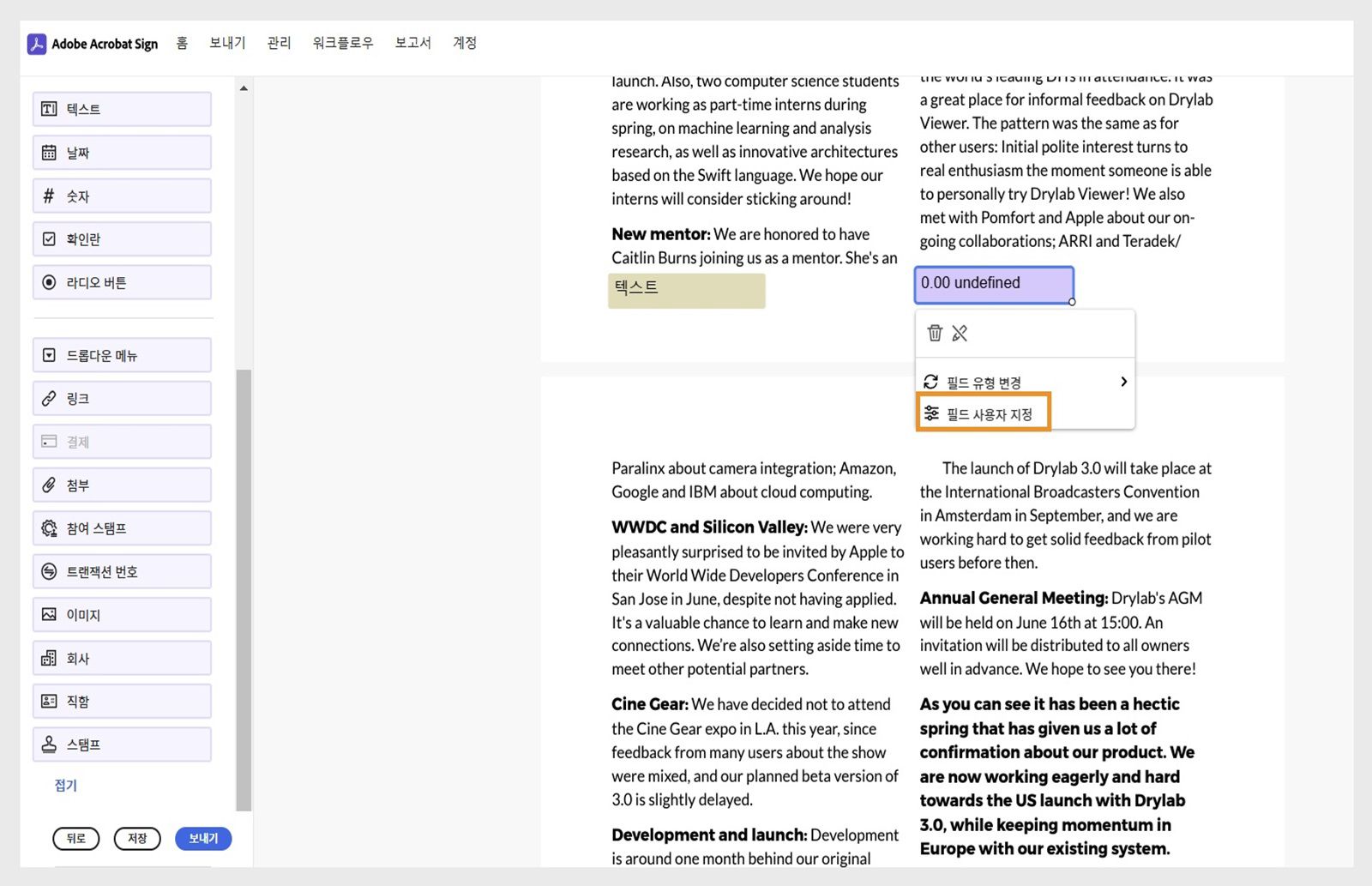Click the 필드 사용자 지정 sliders icon

931,413
